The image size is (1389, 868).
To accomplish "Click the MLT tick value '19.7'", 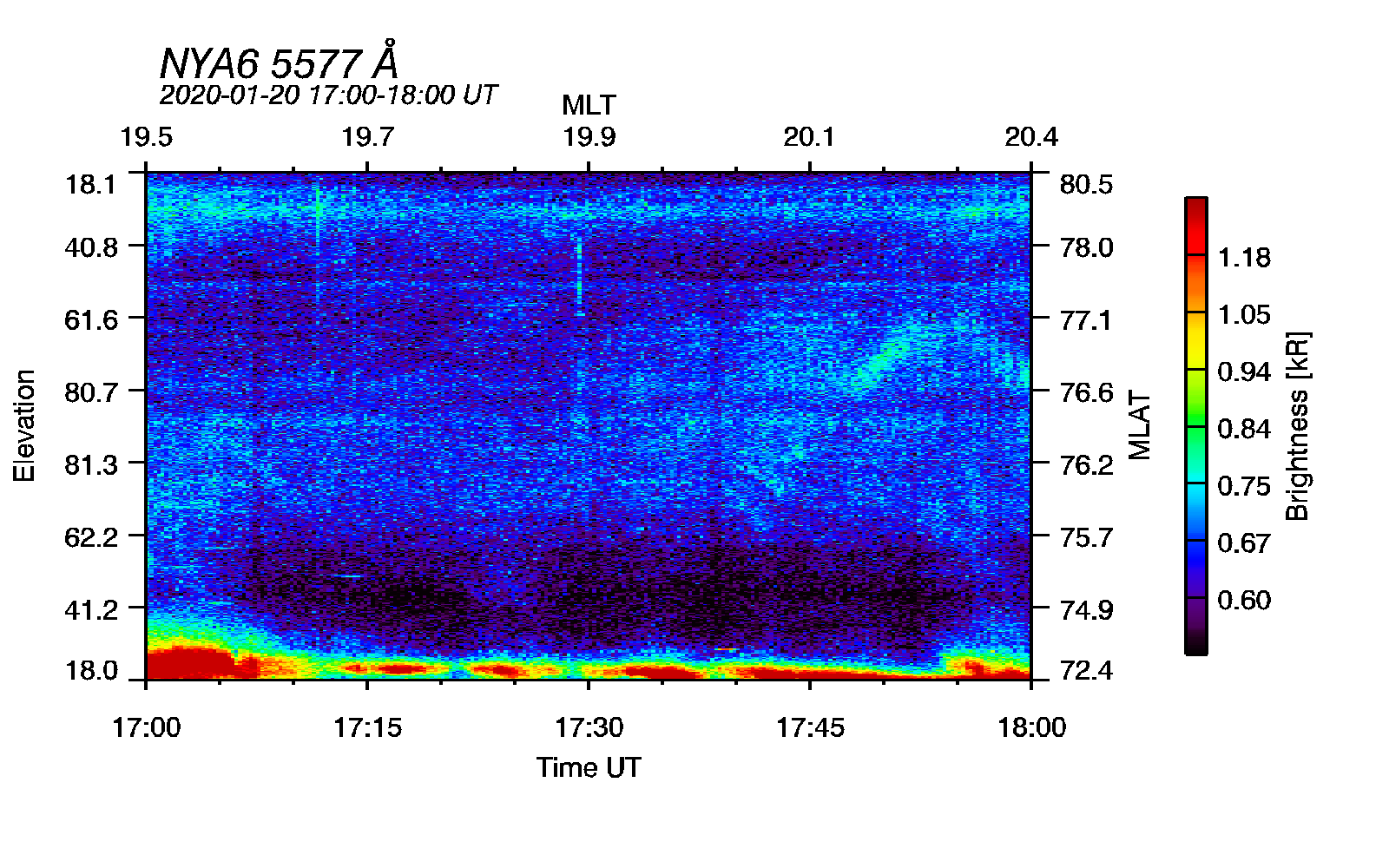I will (367, 137).
